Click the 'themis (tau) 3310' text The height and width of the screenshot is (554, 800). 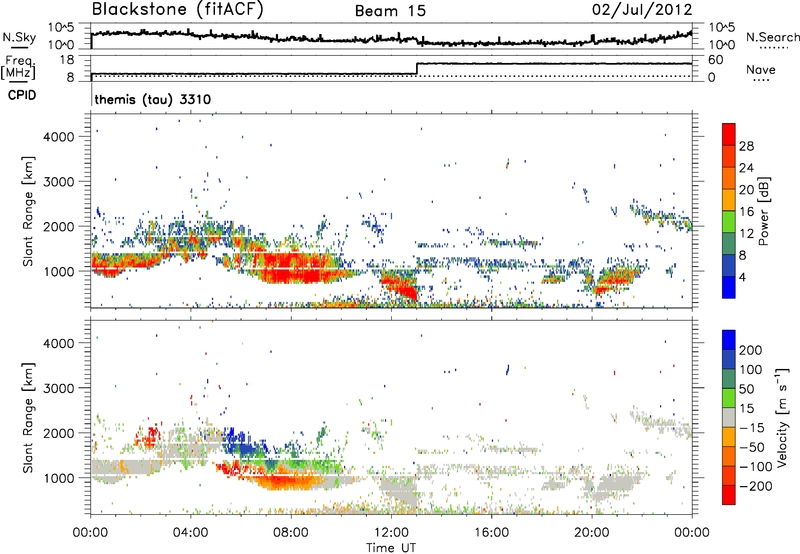coord(153,99)
